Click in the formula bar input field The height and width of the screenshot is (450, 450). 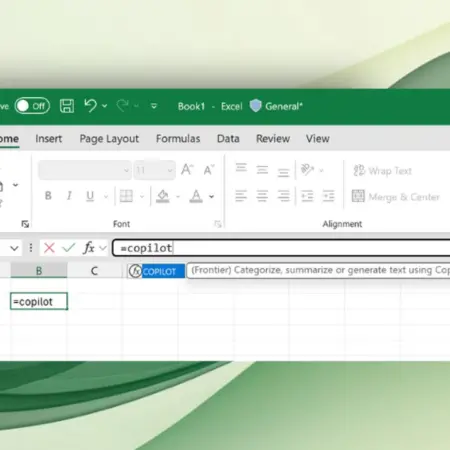(x=281, y=248)
